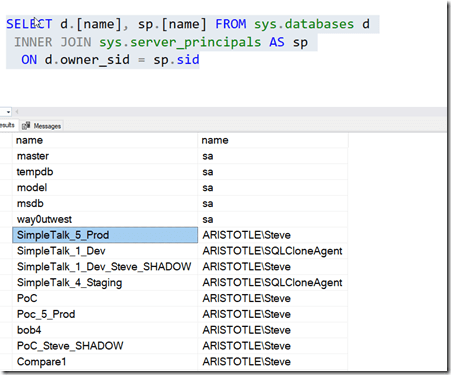Click 'sys.databases' in the query
The width and height of the screenshot is (451, 375).
click(x=304, y=24)
